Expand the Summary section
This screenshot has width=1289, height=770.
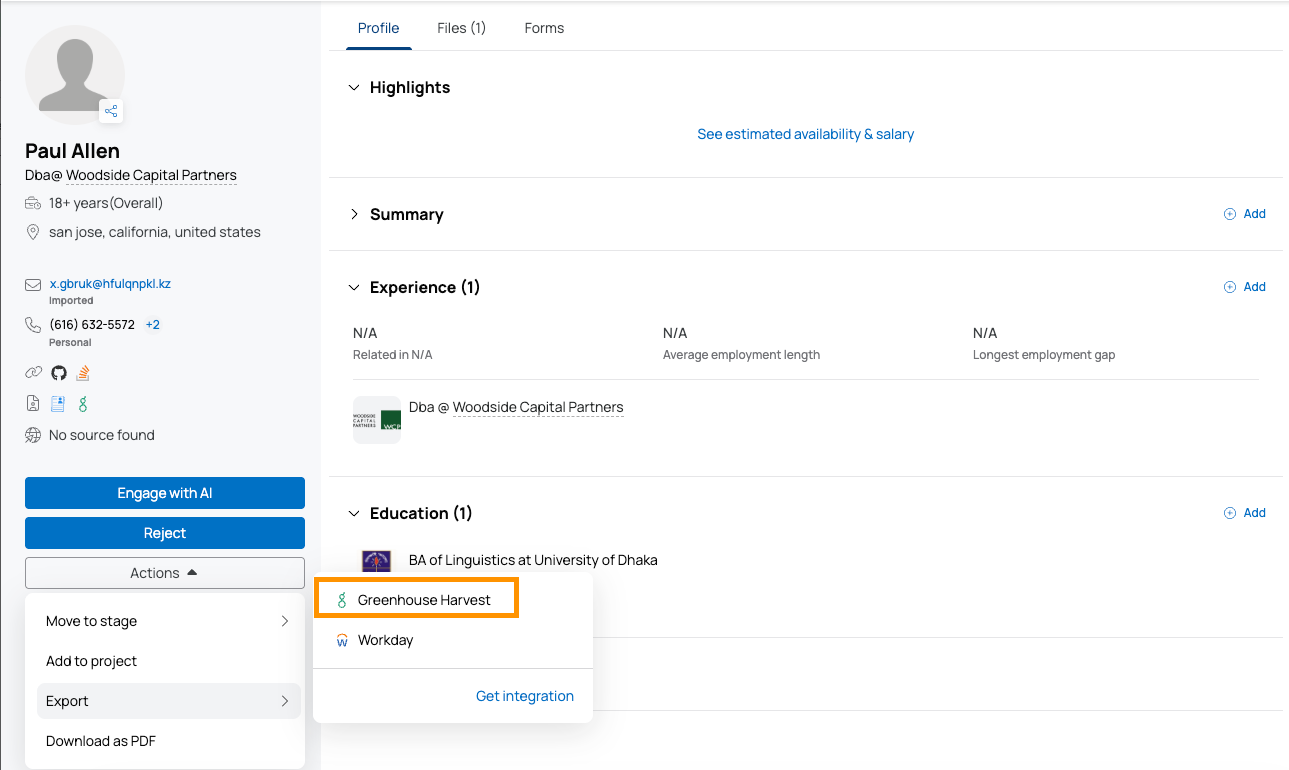353,214
